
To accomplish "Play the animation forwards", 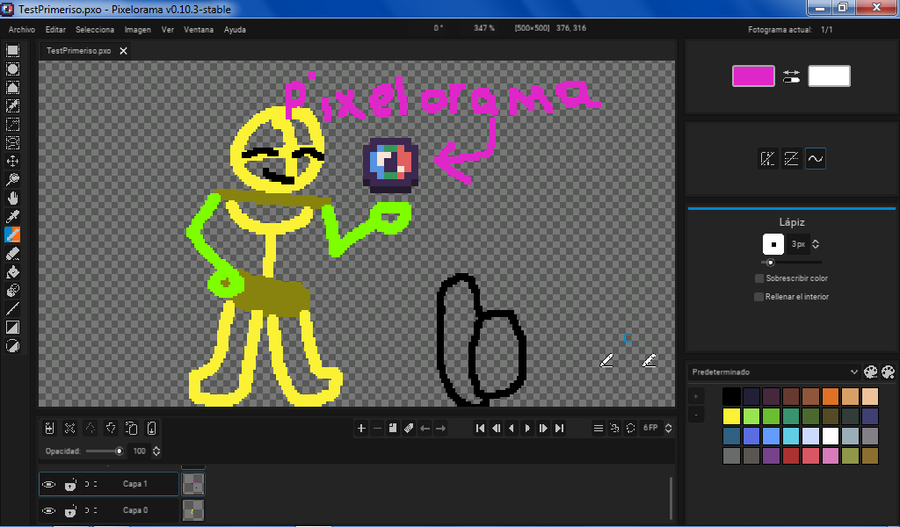I will pyautogui.click(x=527, y=428).
